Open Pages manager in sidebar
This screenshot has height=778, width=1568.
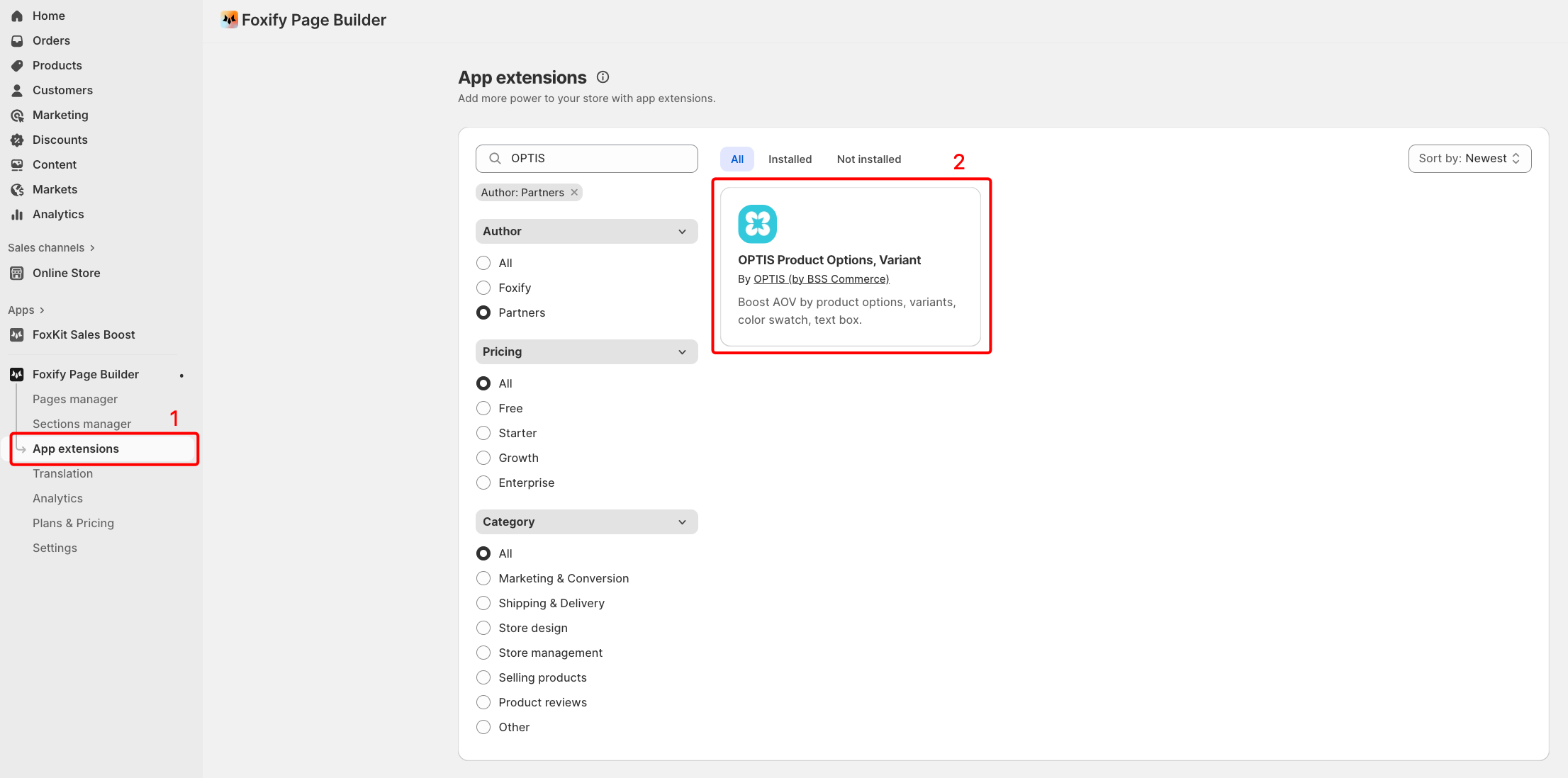75,399
